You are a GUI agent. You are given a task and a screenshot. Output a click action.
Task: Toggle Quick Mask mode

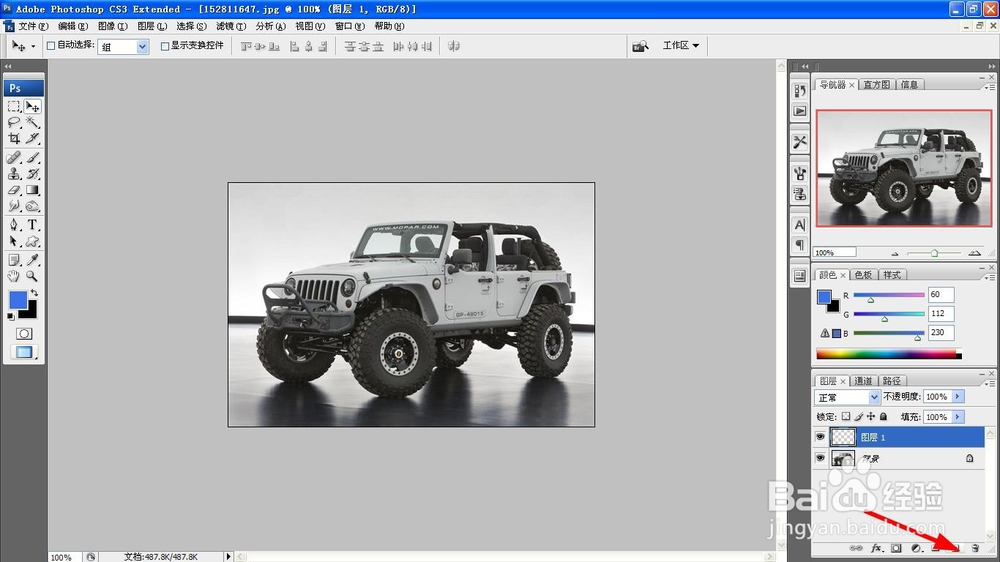[x=24, y=334]
